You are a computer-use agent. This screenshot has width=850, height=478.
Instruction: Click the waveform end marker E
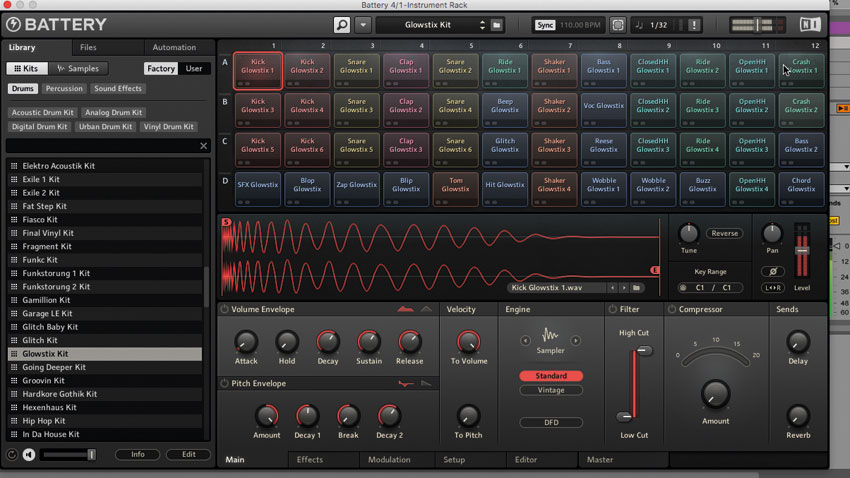coord(655,270)
